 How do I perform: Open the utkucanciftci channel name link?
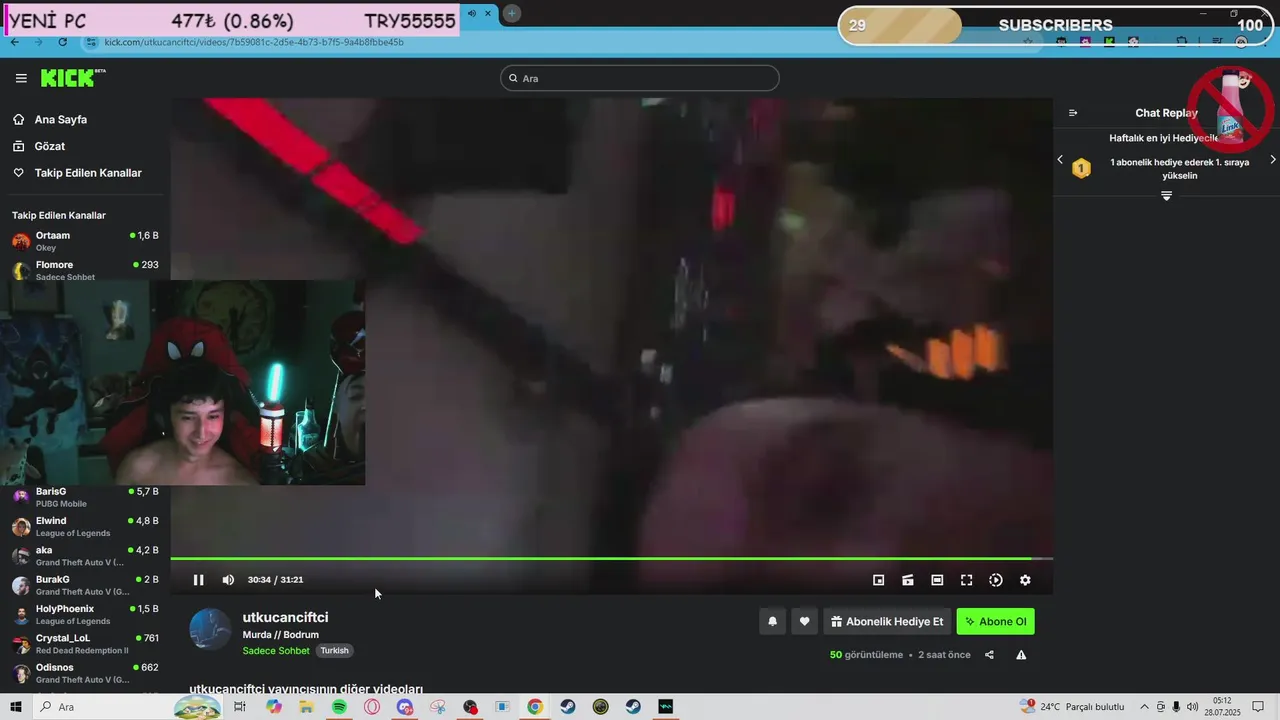click(285, 617)
